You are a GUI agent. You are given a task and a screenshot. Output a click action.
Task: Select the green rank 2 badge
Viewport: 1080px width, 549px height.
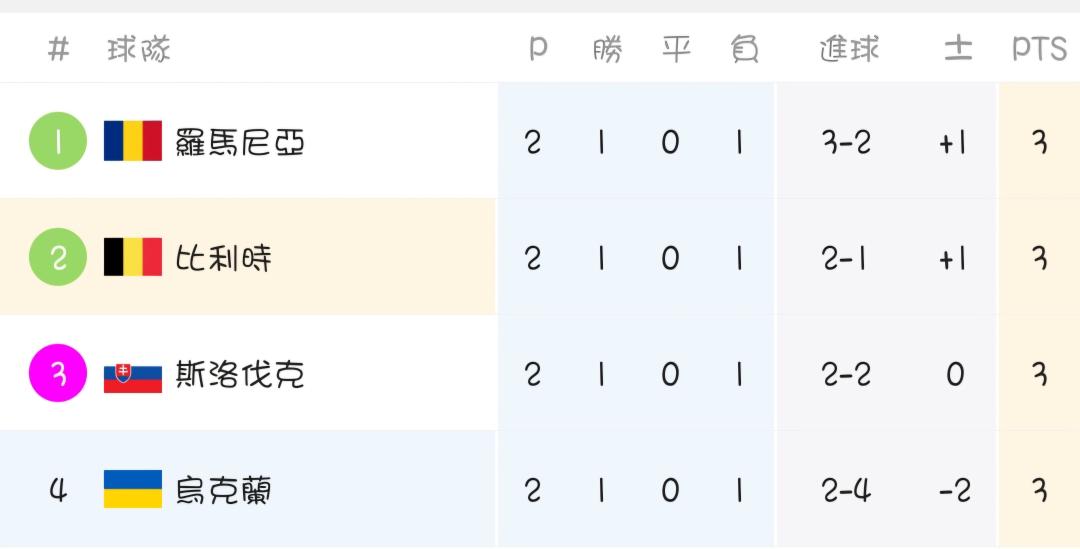[x=58, y=257]
